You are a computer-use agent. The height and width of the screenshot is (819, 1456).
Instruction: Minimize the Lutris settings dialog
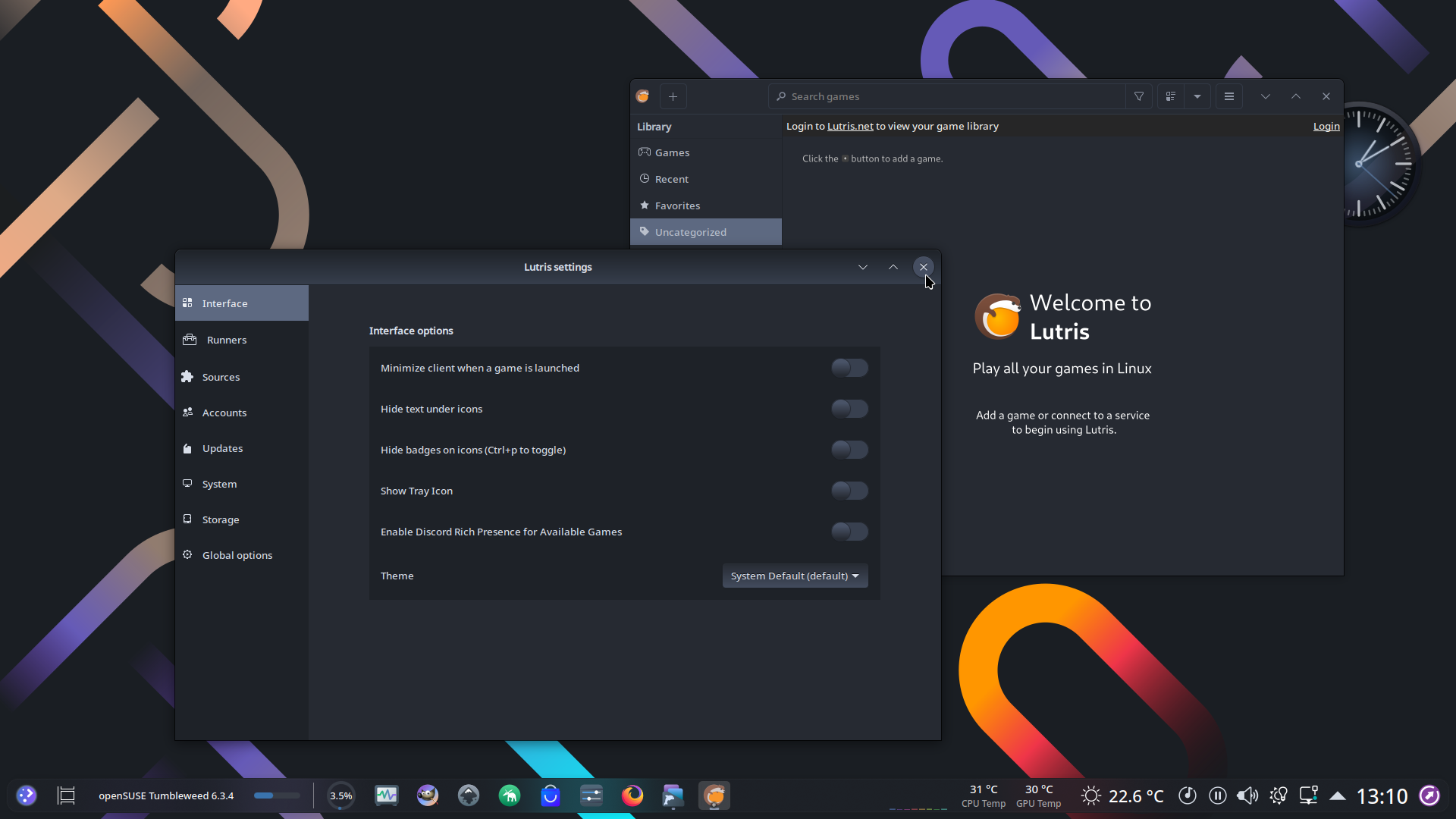(863, 267)
